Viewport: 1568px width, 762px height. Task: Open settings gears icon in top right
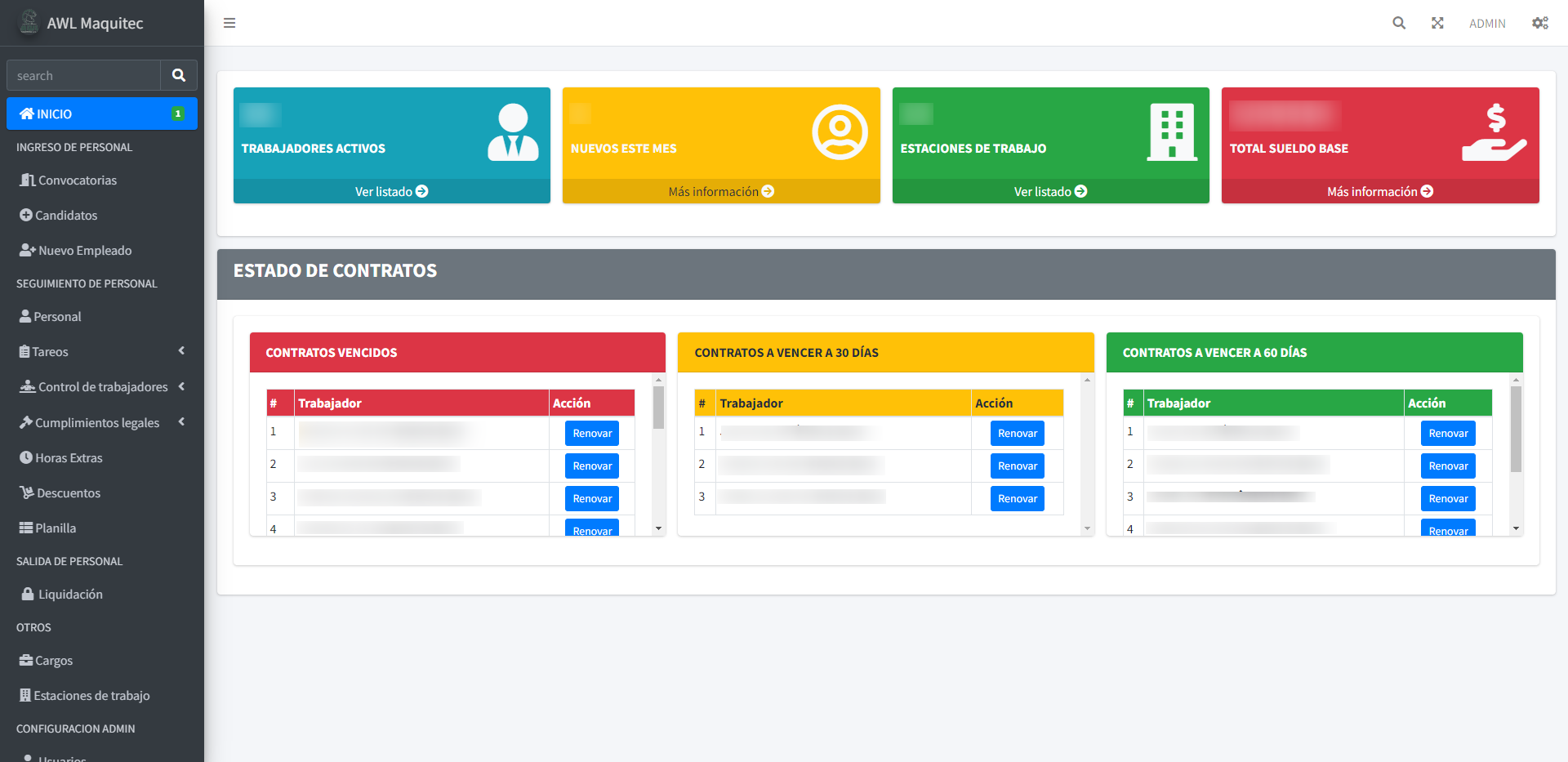1539,23
